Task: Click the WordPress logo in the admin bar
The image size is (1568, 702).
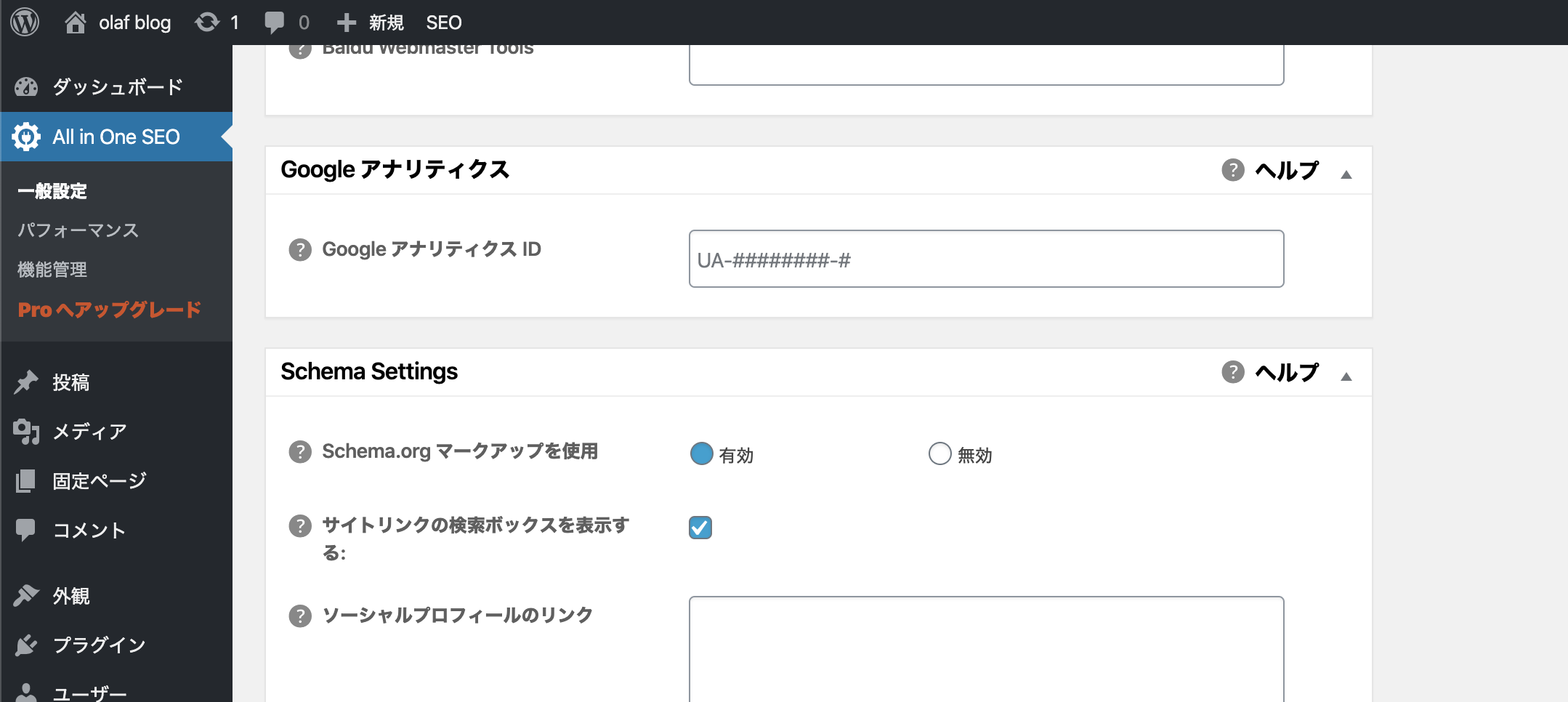Action: 26,22
